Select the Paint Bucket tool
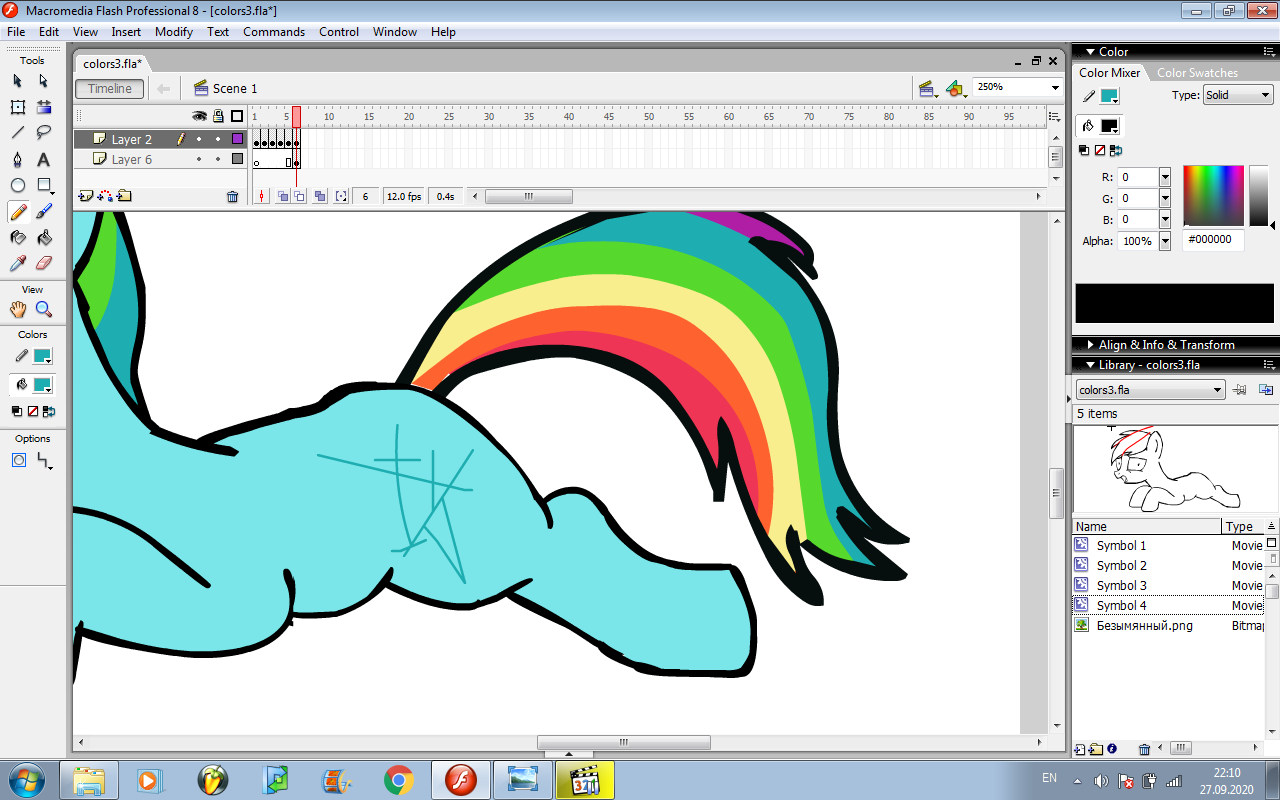Image resolution: width=1280 pixels, height=800 pixels. click(44, 238)
